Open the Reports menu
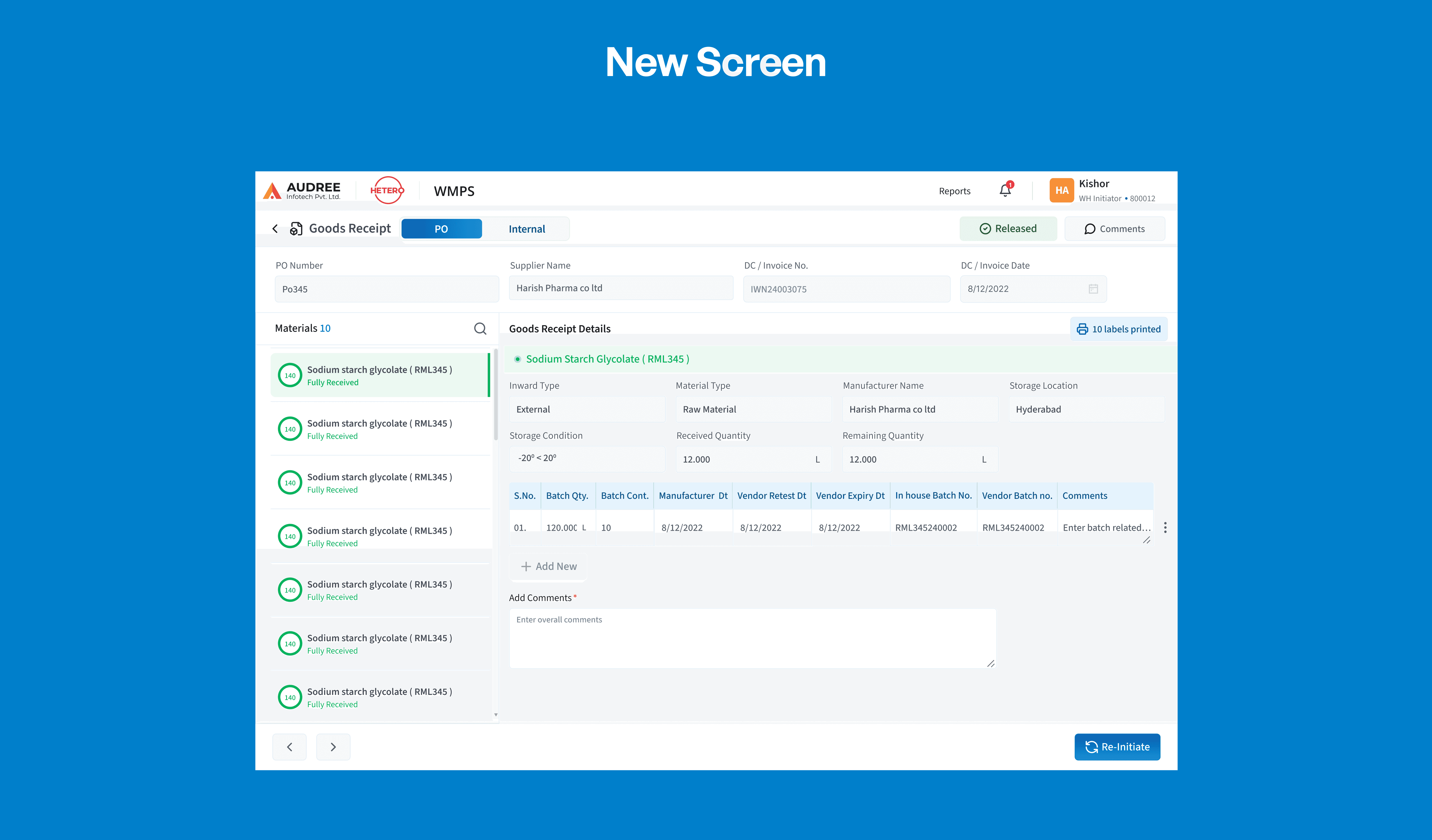This screenshot has width=1432, height=840. pyautogui.click(x=955, y=191)
